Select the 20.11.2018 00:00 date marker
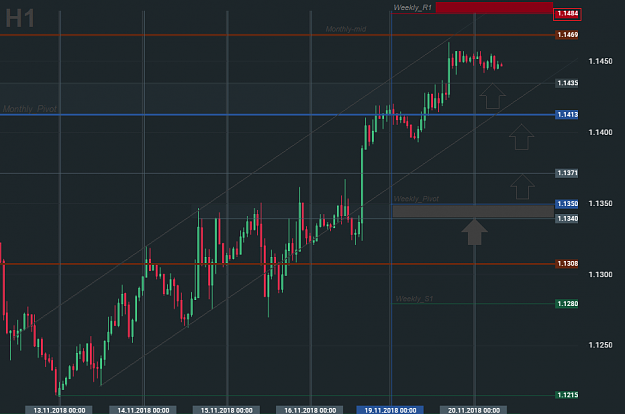This screenshot has width=625, height=414. pyautogui.click(x=474, y=410)
